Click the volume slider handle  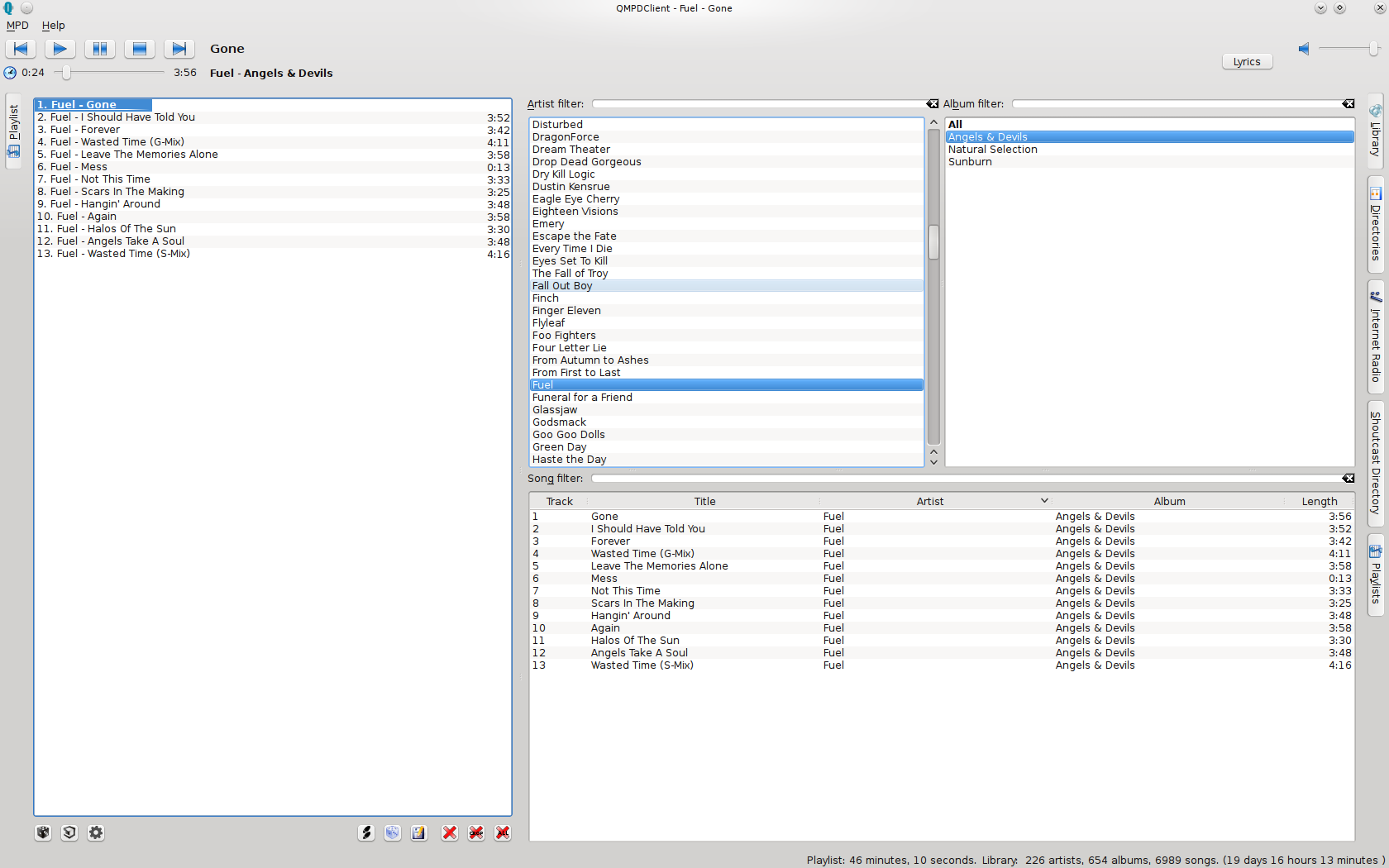(x=1373, y=49)
